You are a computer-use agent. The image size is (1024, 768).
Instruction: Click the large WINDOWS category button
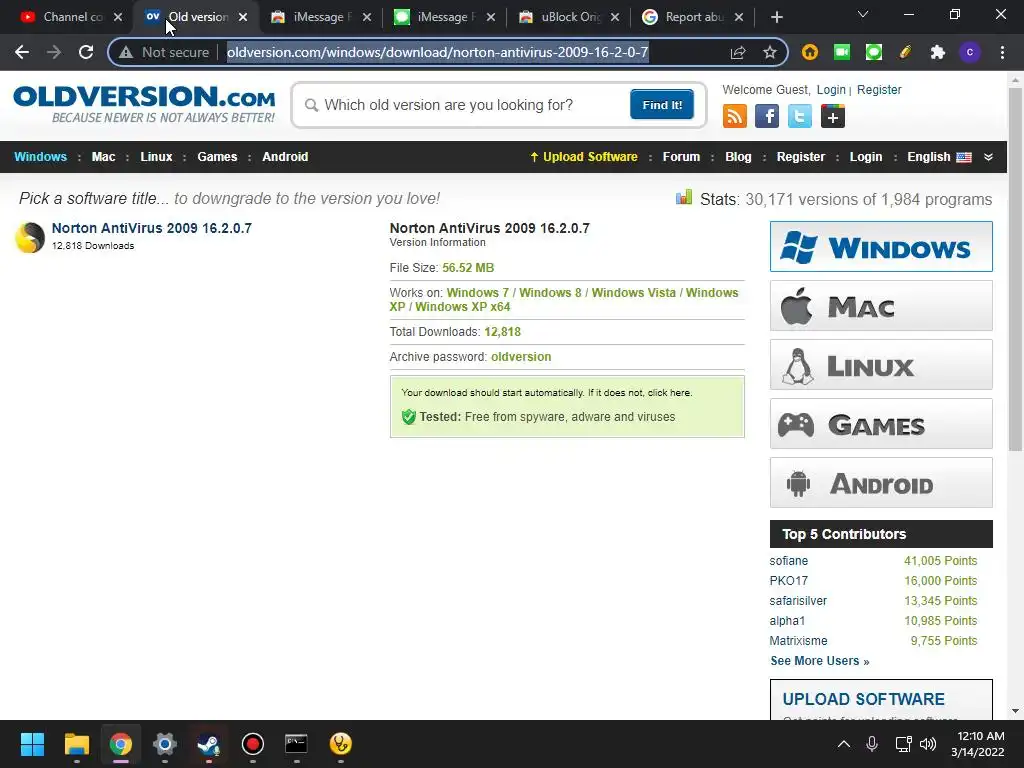[x=881, y=246]
